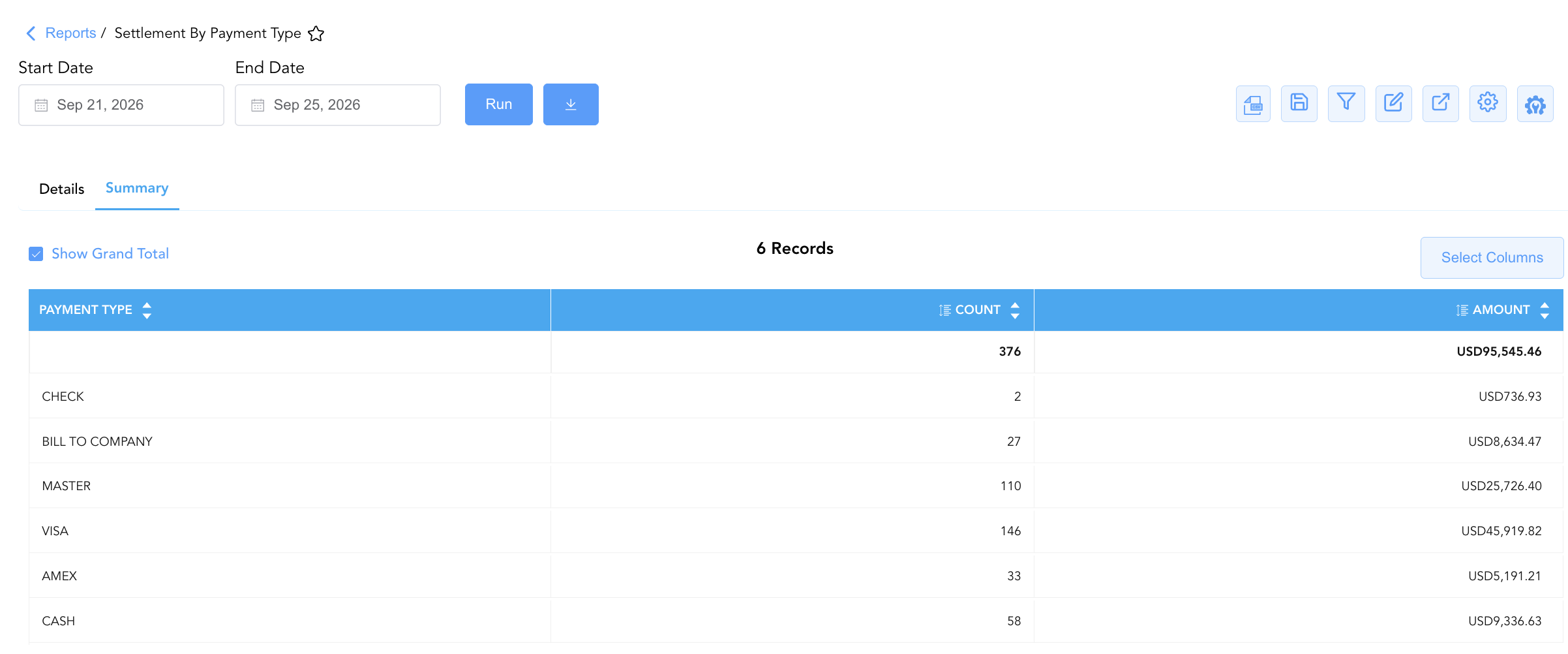The height and width of the screenshot is (654, 1568).
Task: Click the End Date calendar icon
Action: 258,105
